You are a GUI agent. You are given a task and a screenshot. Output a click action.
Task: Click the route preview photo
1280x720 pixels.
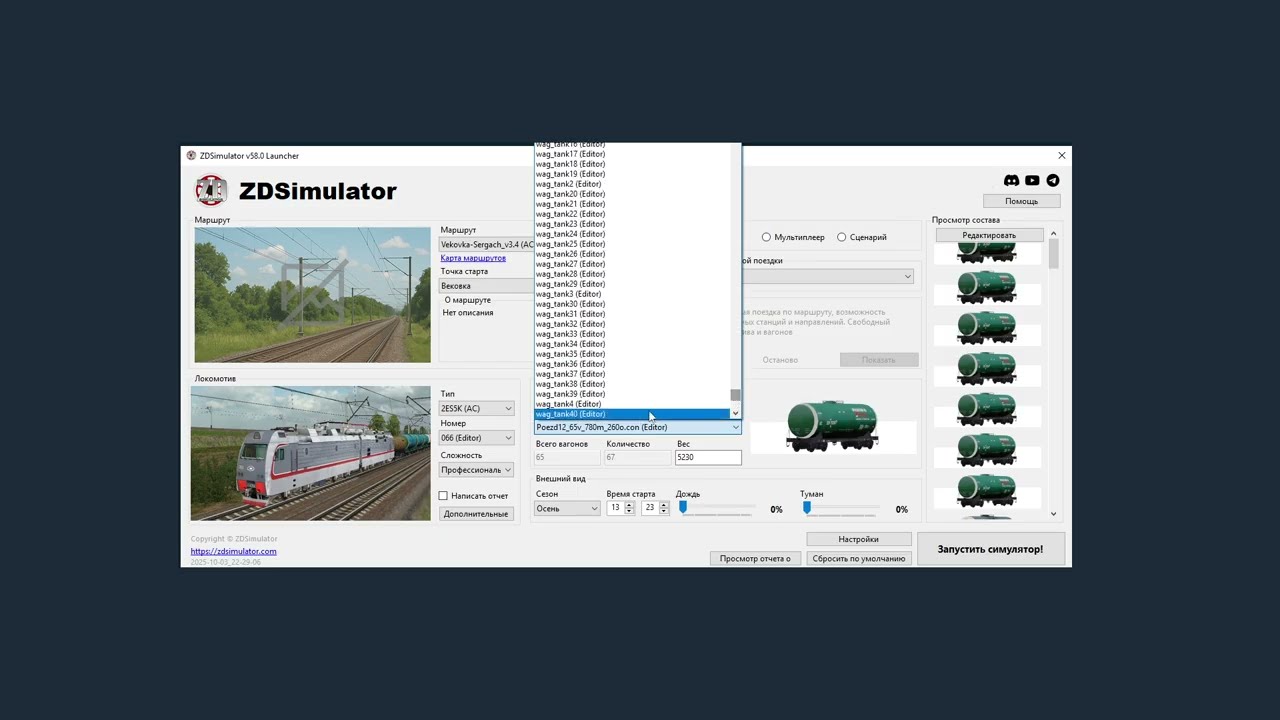pyautogui.click(x=312, y=295)
